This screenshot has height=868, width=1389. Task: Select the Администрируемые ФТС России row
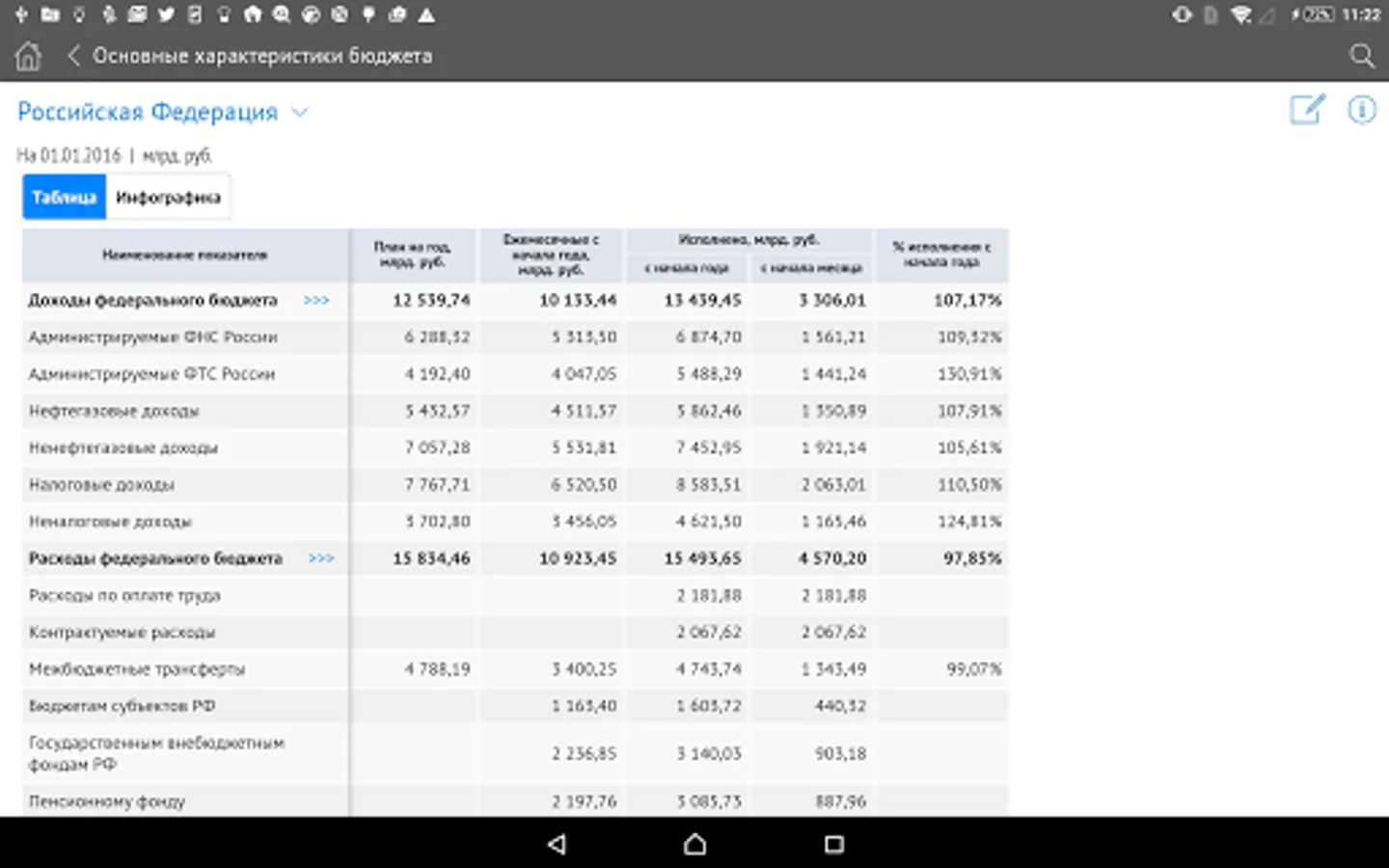515,374
